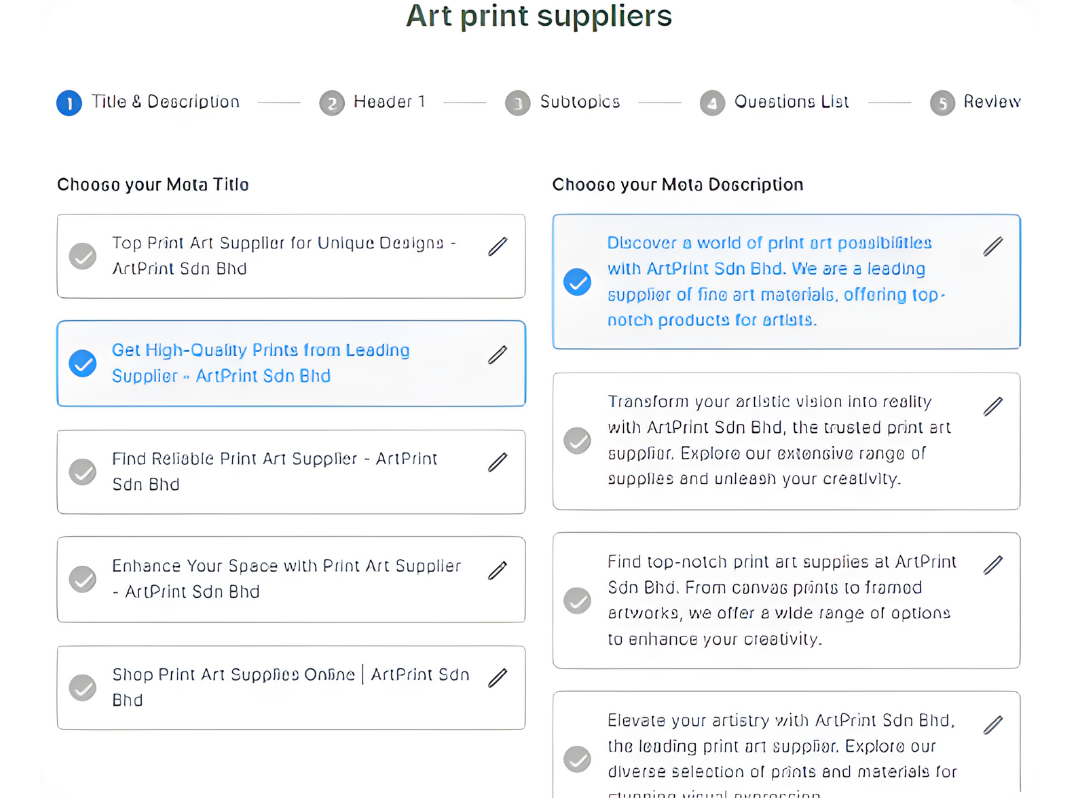Edit the 'Discover a world' description pencil icon
This screenshot has height=800, width=1080.
point(993,247)
